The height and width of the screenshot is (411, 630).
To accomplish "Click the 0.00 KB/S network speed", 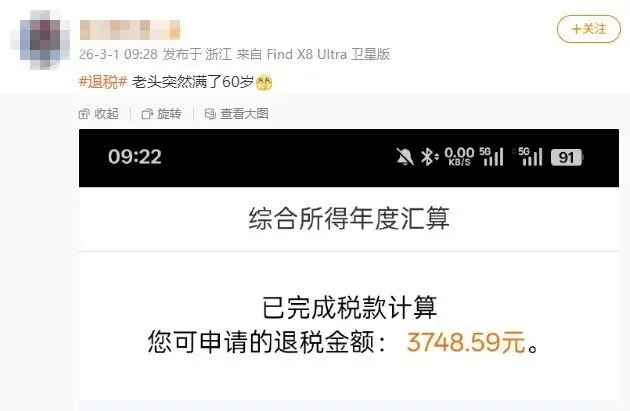I will pyautogui.click(x=459, y=156).
